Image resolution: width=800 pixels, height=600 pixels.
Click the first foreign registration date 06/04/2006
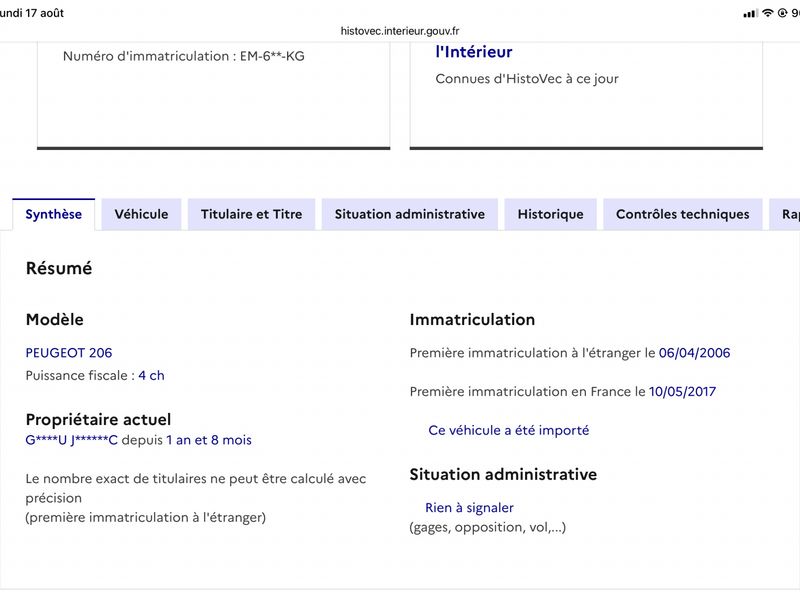[694, 353]
